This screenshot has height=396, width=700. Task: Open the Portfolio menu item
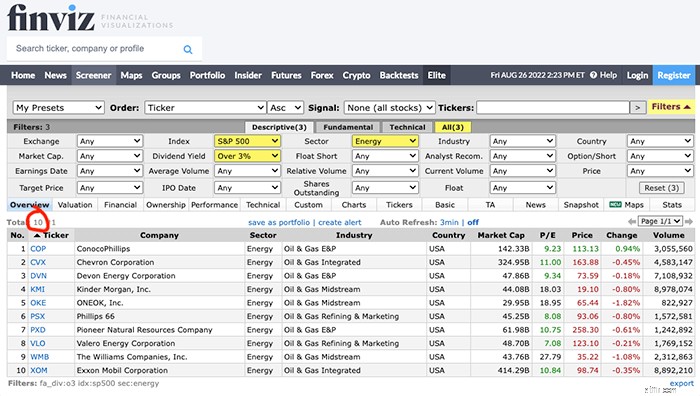(x=208, y=75)
